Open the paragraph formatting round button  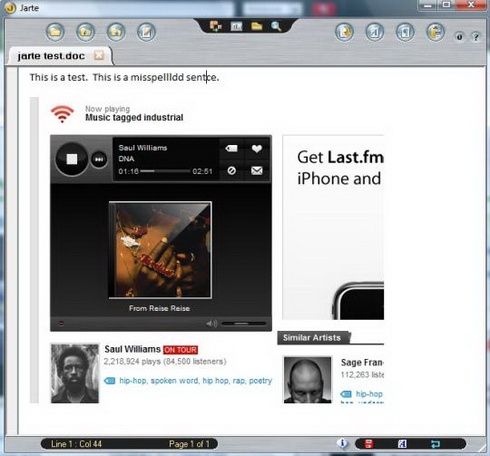[405, 32]
